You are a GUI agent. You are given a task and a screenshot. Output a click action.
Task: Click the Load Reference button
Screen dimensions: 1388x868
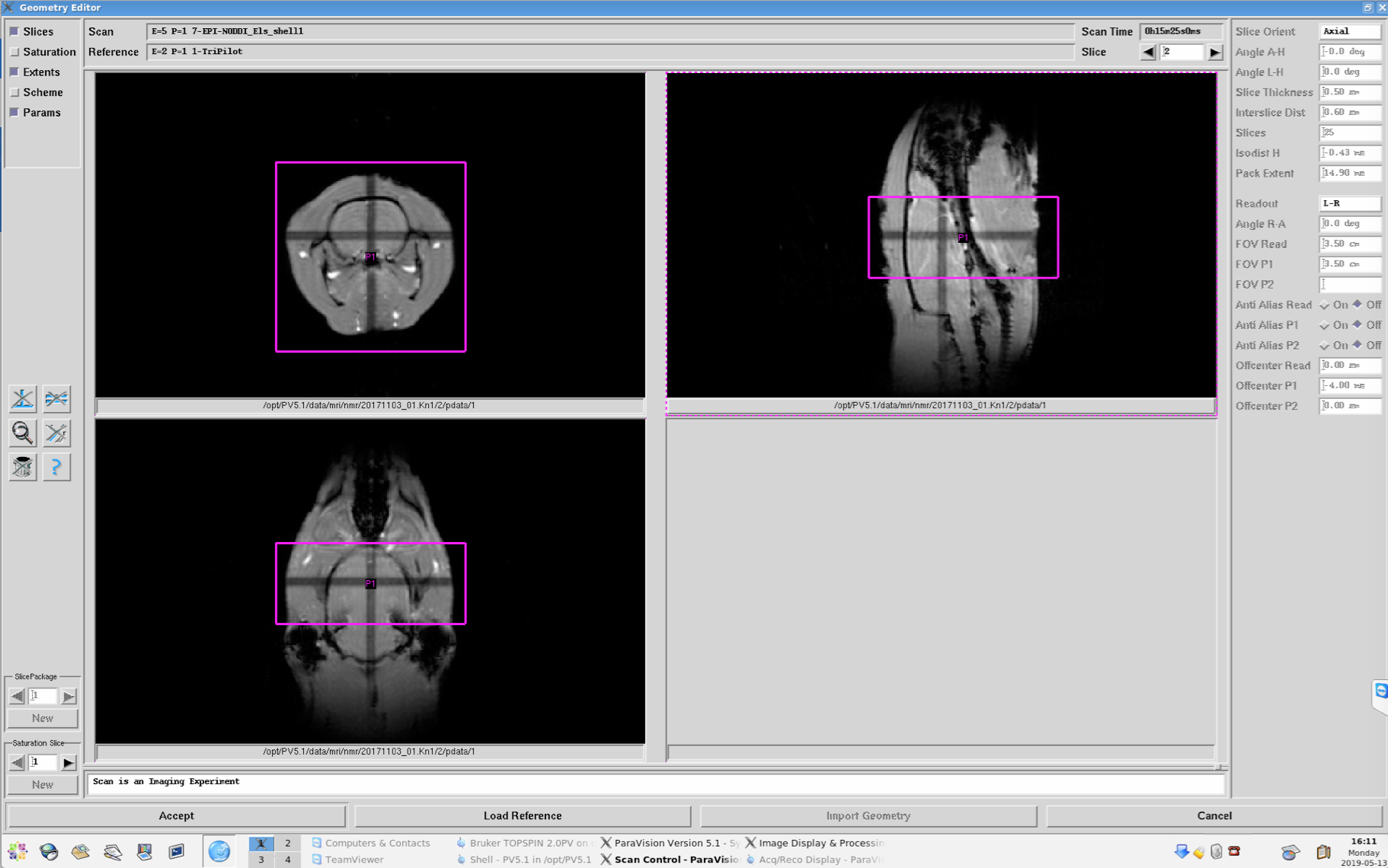[x=523, y=815]
